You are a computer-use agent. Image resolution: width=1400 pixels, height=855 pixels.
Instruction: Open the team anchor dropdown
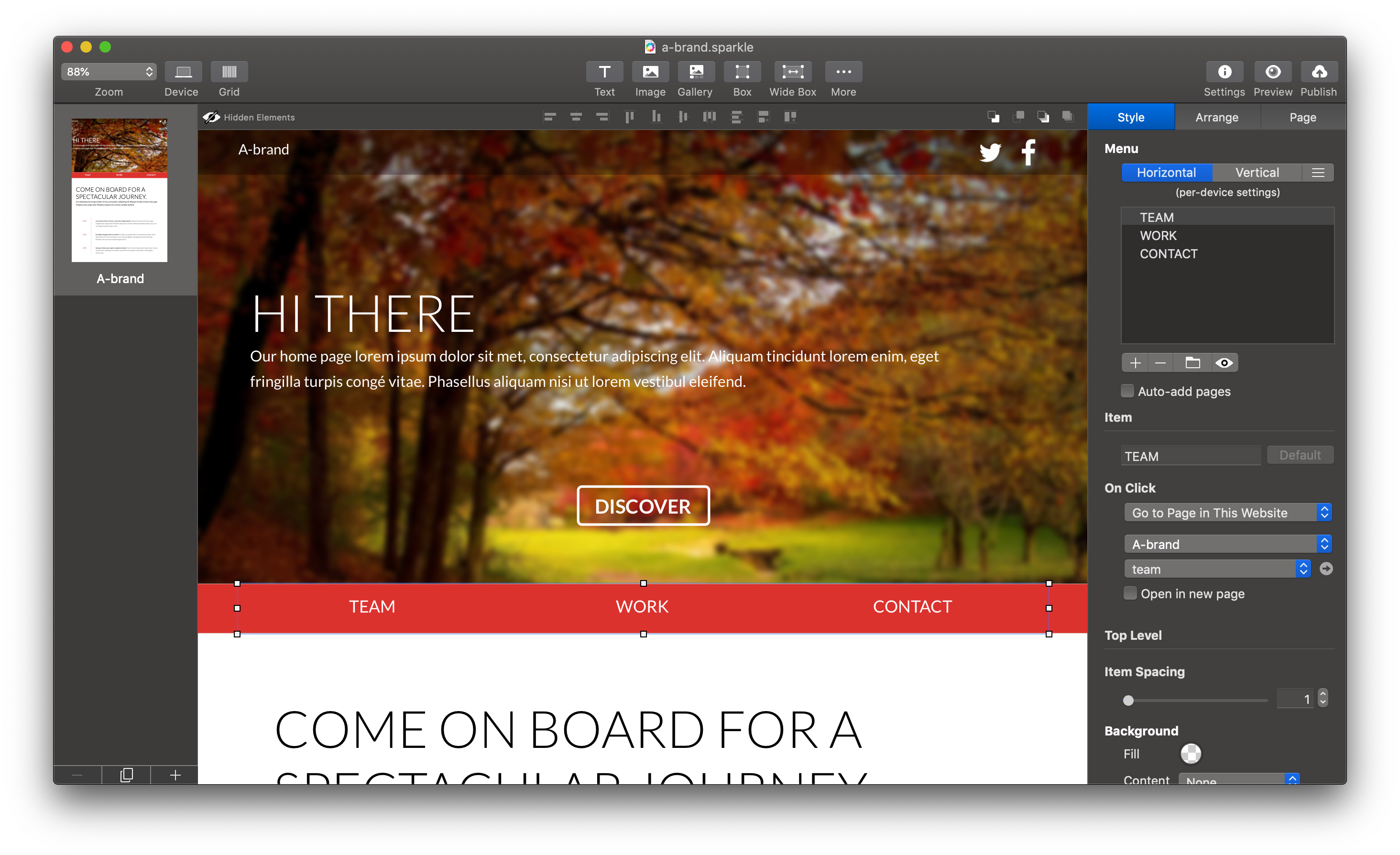point(1217,569)
